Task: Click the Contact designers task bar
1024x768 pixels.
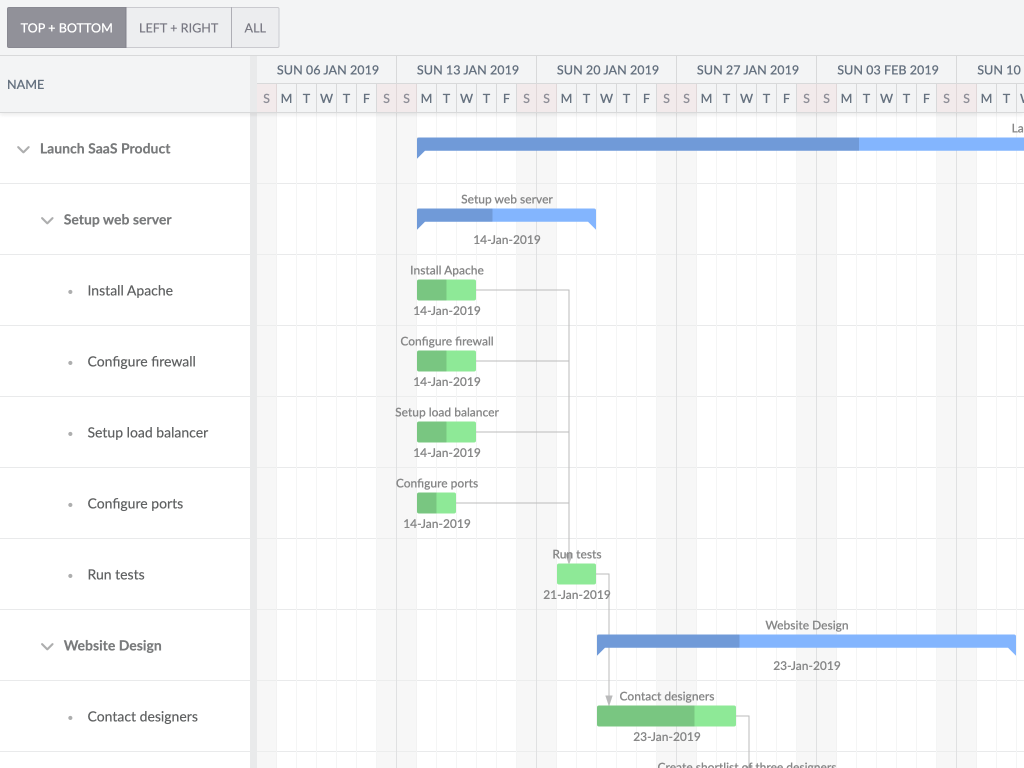Action: click(666, 716)
